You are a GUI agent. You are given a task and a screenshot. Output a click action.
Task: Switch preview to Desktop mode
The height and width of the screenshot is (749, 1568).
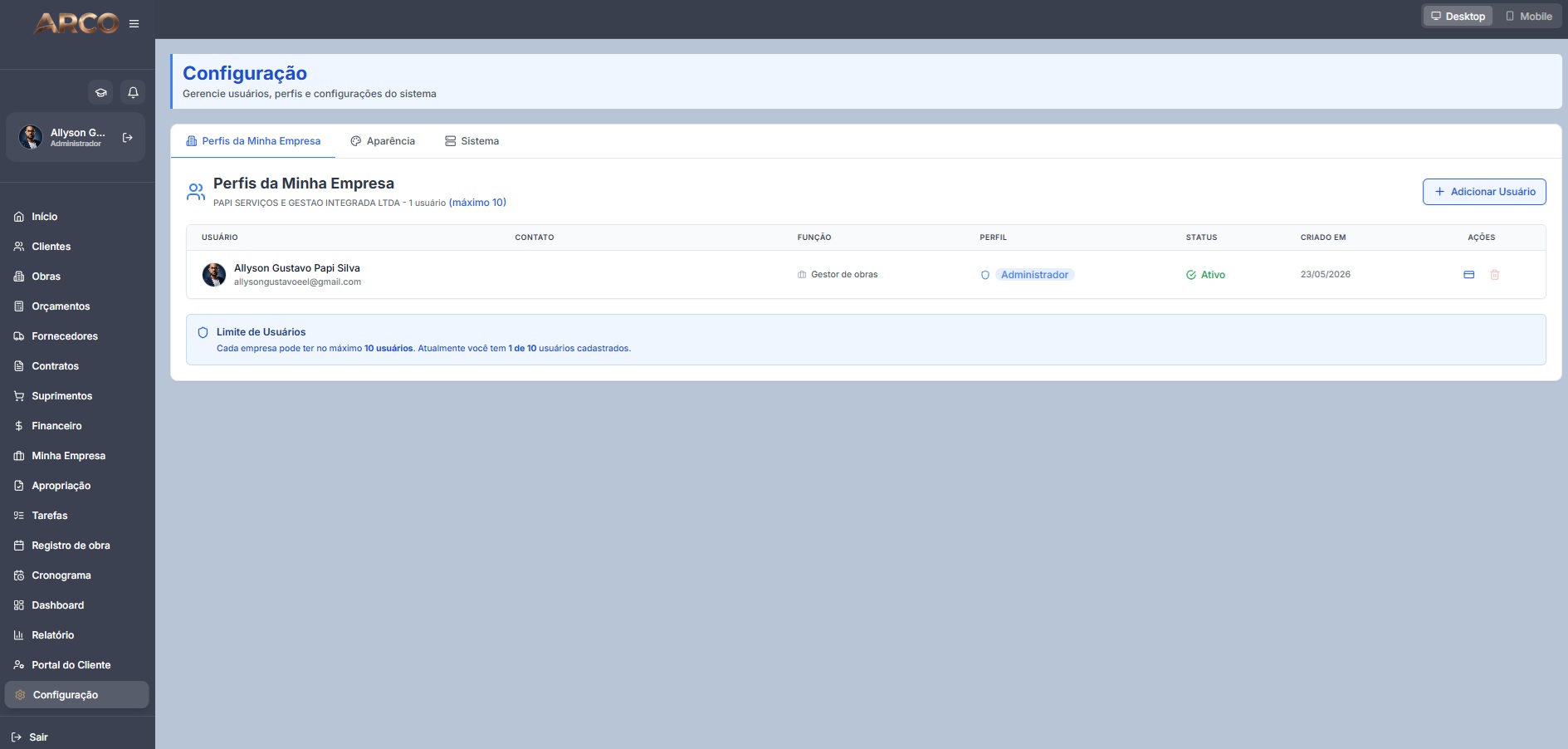pyautogui.click(x=1458, y=17)
